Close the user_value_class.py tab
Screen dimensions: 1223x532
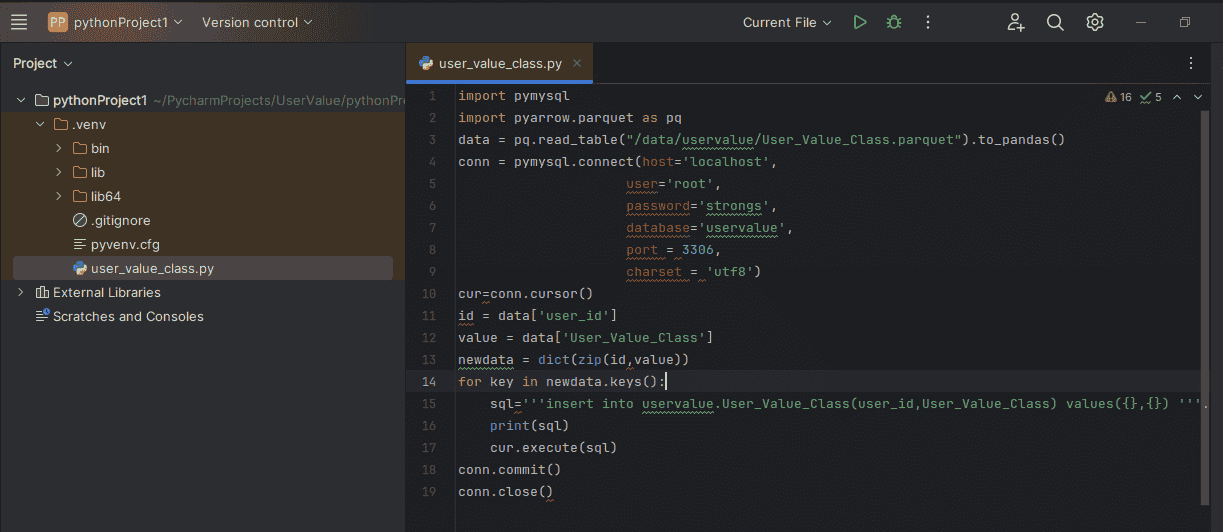pos(577,63)
